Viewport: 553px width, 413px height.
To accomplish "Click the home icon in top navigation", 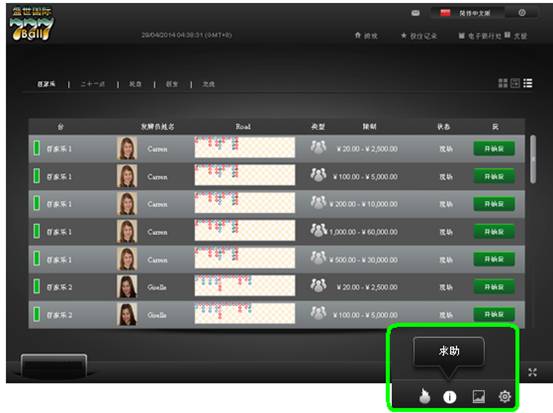I will [358, 35].
